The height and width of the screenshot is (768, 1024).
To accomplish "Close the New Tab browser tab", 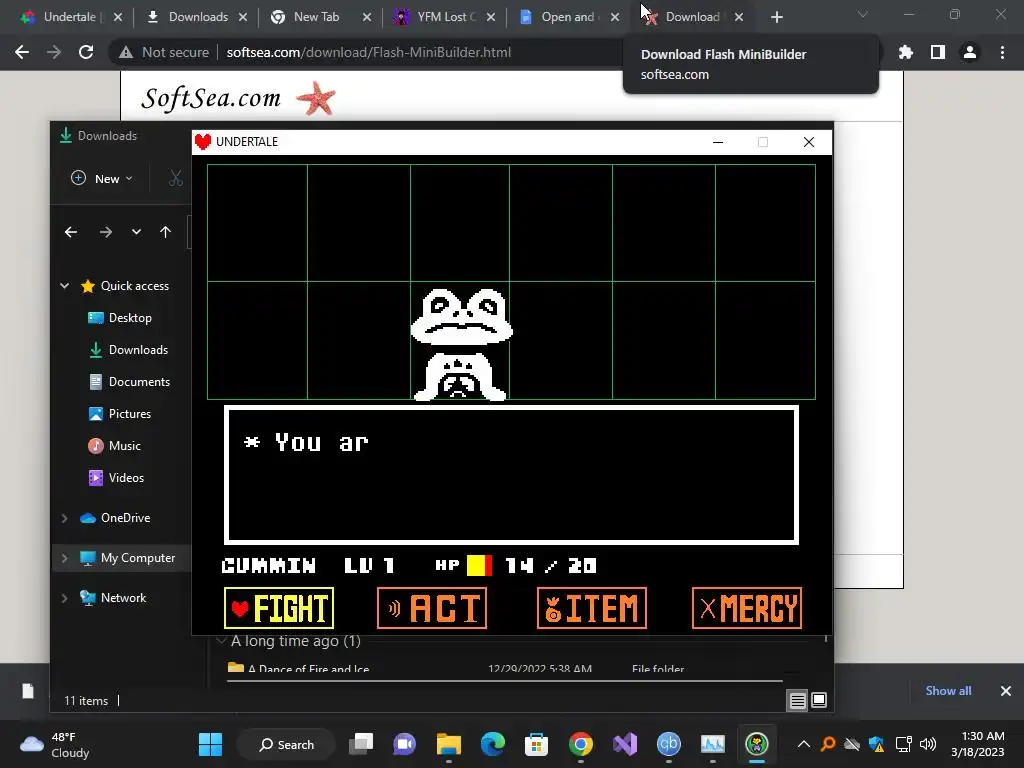I will click(367, 17).
